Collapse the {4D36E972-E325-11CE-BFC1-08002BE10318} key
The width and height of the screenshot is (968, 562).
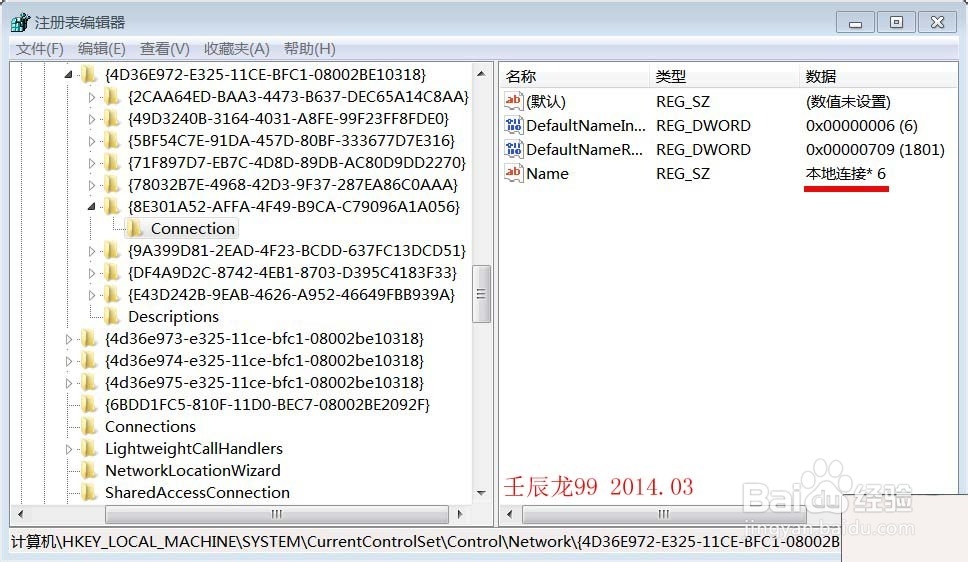click(69, 75)
